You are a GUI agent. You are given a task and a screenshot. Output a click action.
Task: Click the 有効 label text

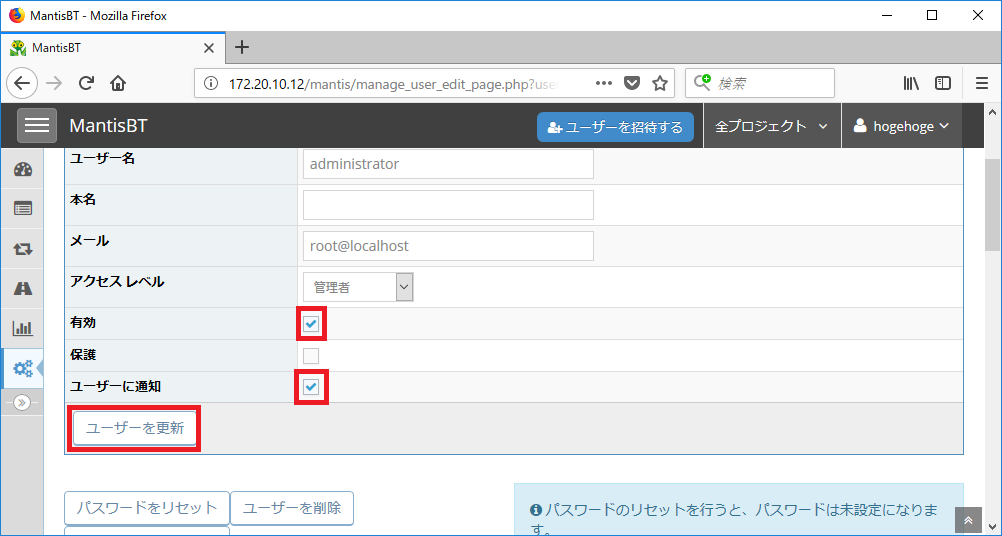pyautogui.click(x=83, y=323)
